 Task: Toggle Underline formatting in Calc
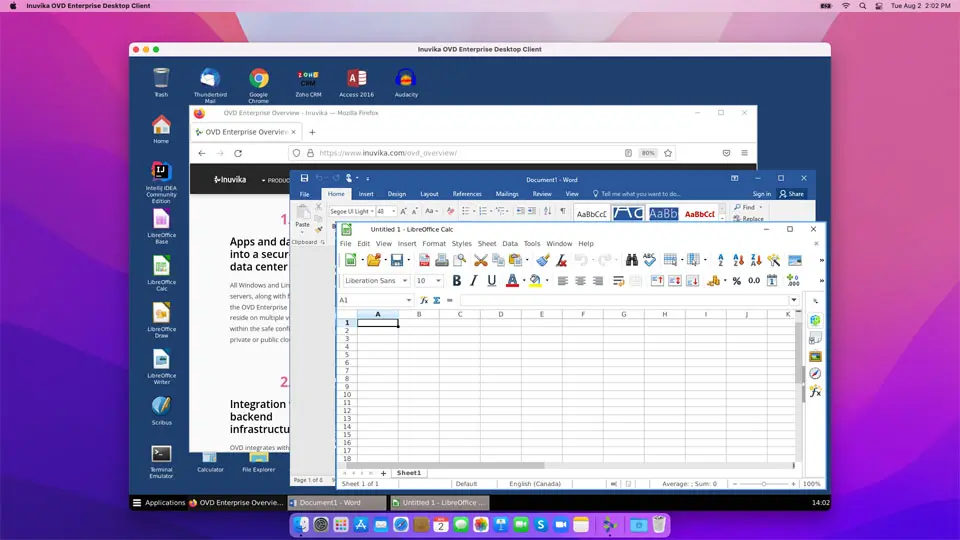point(491,281)
